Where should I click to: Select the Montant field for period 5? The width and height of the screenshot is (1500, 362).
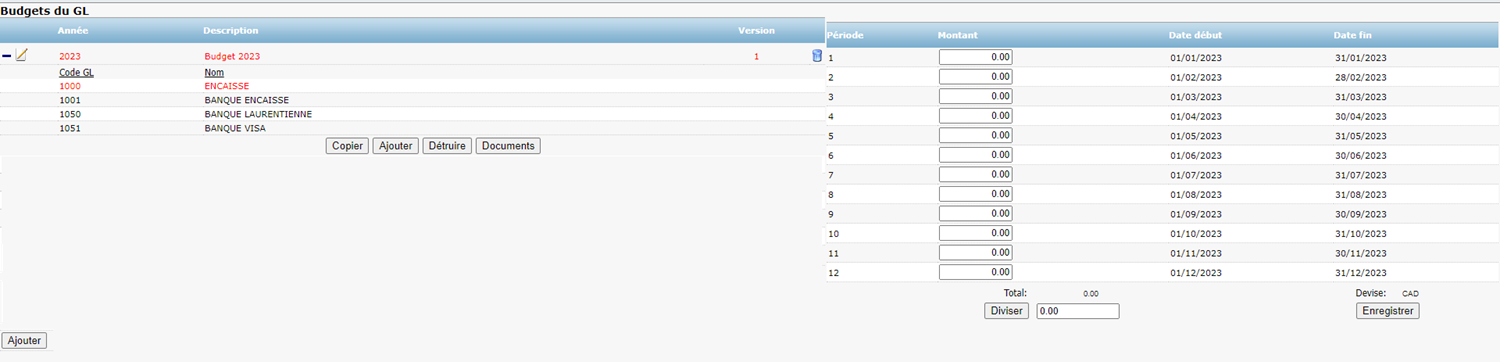click(976, 135)
